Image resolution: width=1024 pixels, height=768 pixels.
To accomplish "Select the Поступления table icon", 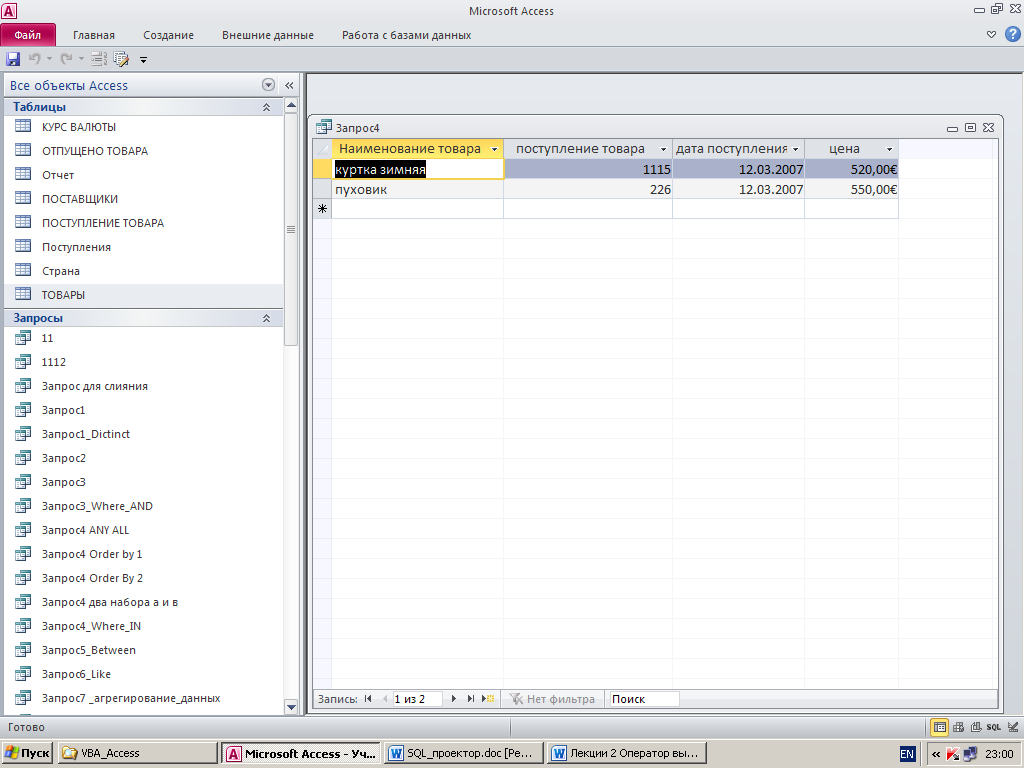I will tap(23, 246).
